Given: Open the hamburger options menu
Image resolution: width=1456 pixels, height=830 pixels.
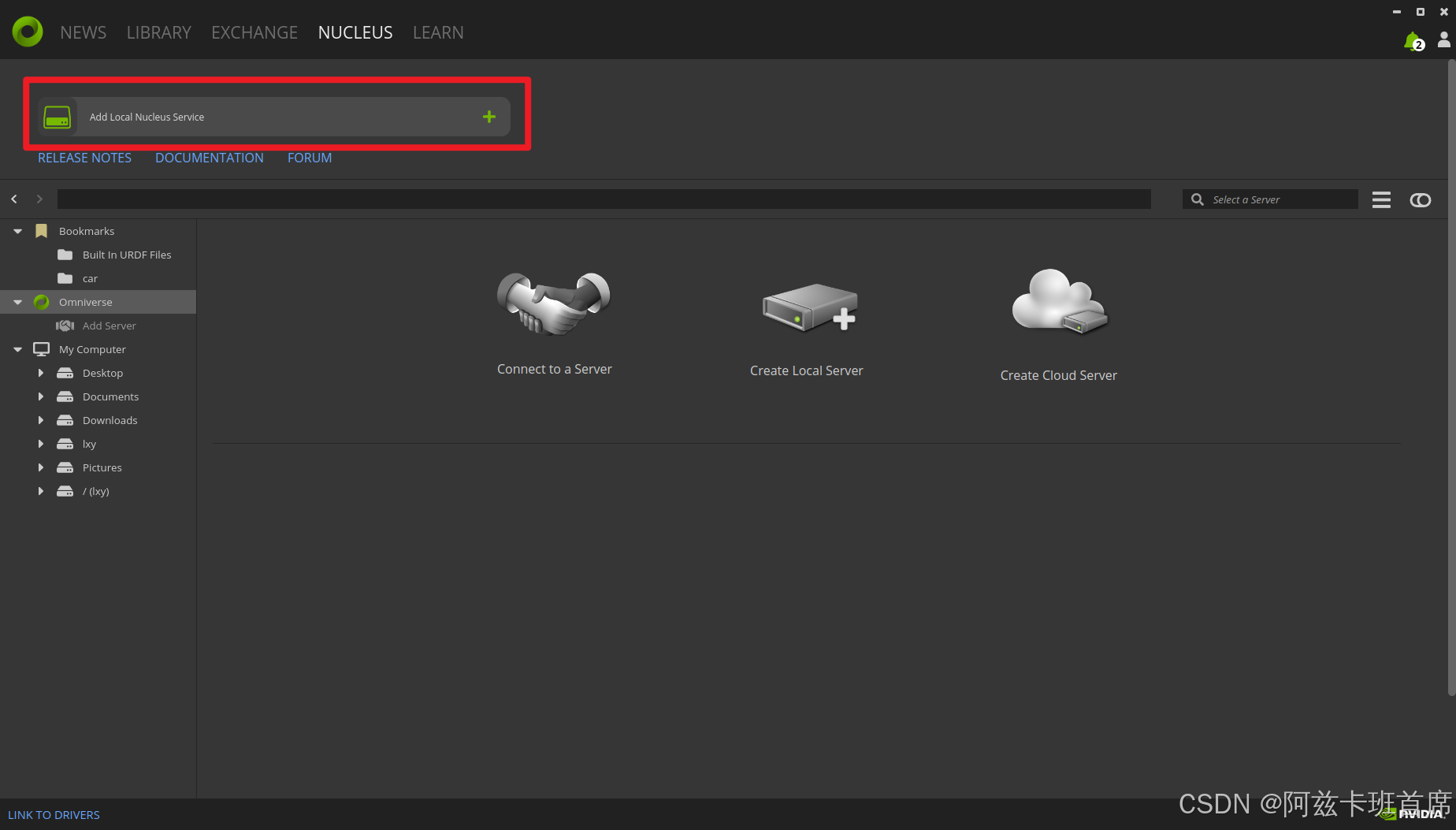Looking at the screenshot, I should pyautogui.click(x=1381, y=199).
